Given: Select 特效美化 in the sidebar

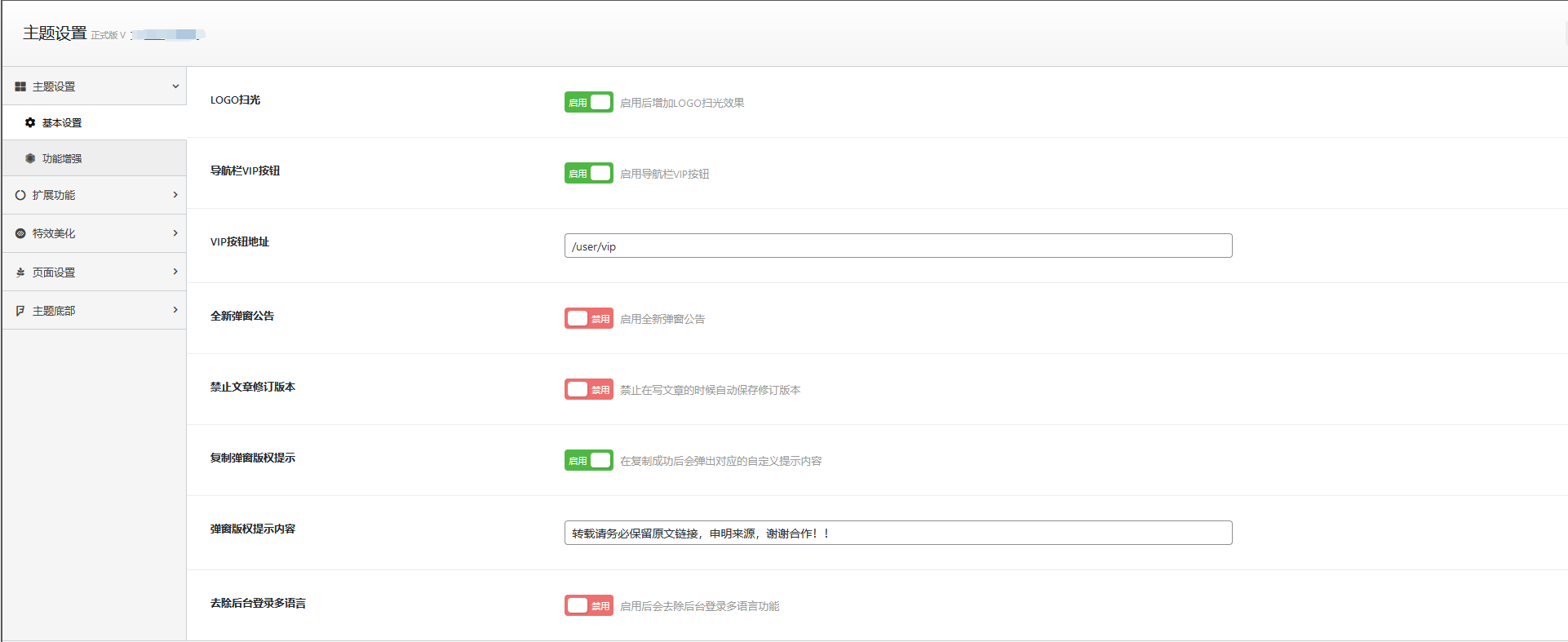Looking at the screenshot, I should (x=94, y=233).
